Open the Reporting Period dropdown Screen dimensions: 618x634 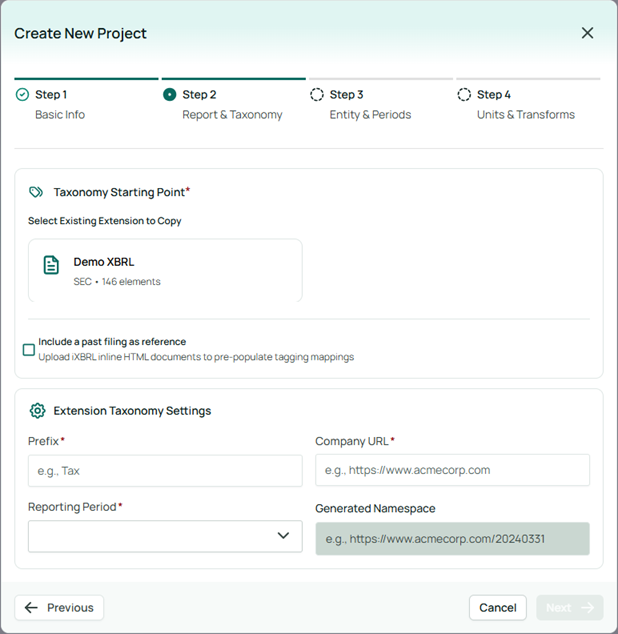pyautogui.click(x=165, y=536)
